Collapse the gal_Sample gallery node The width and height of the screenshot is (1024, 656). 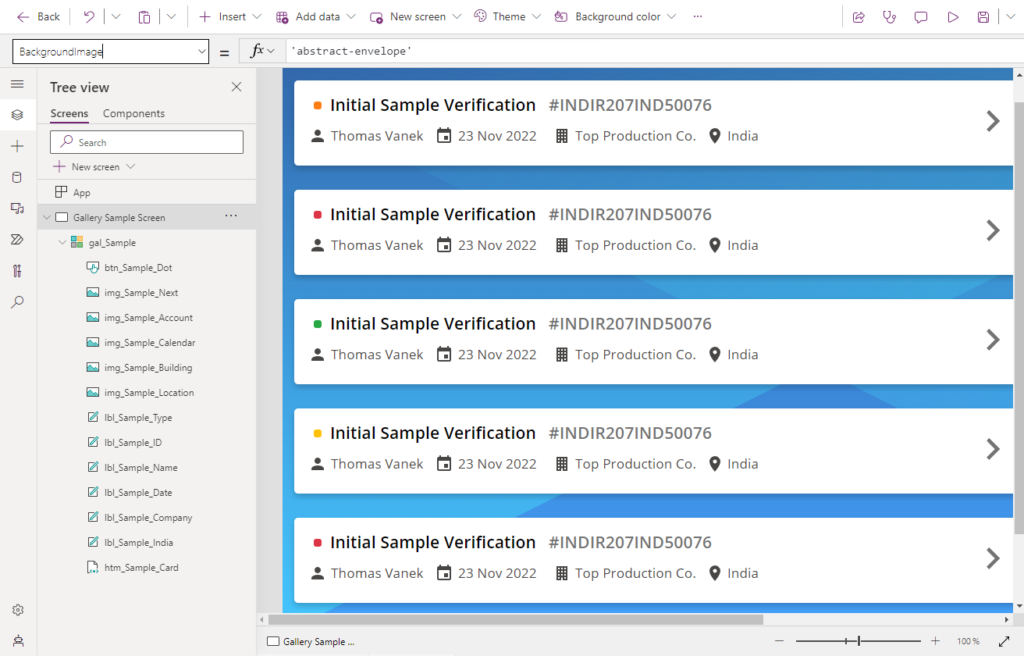[x=62, y=242]
